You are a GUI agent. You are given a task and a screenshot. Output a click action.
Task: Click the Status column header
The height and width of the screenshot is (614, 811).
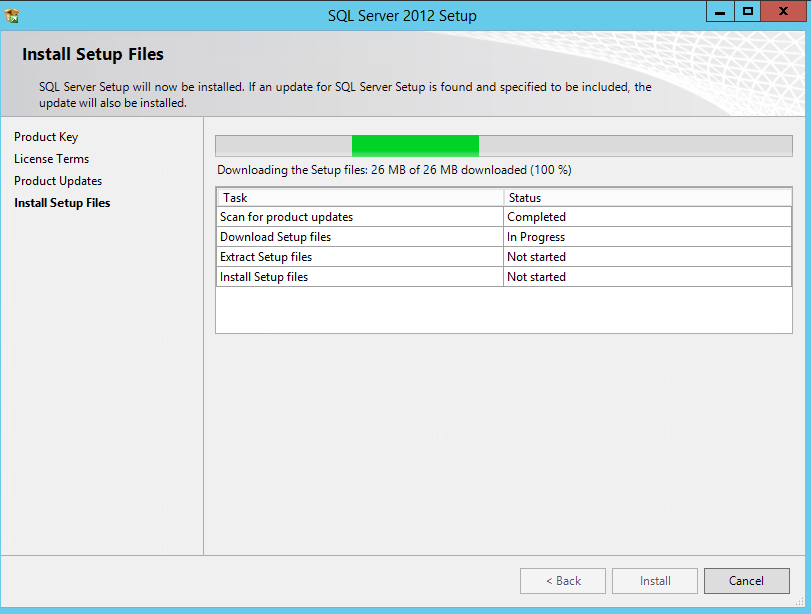(648, 198)
